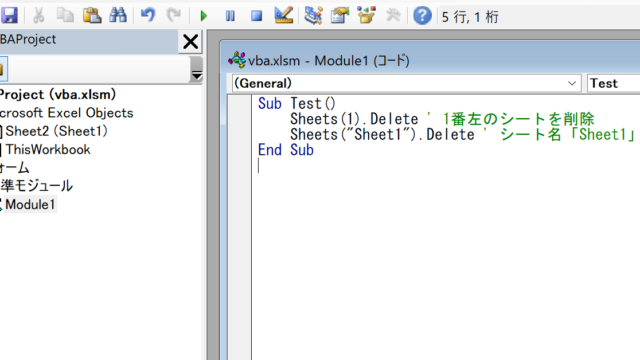
Task: Open the Properties Window icon
Action: 340,16
